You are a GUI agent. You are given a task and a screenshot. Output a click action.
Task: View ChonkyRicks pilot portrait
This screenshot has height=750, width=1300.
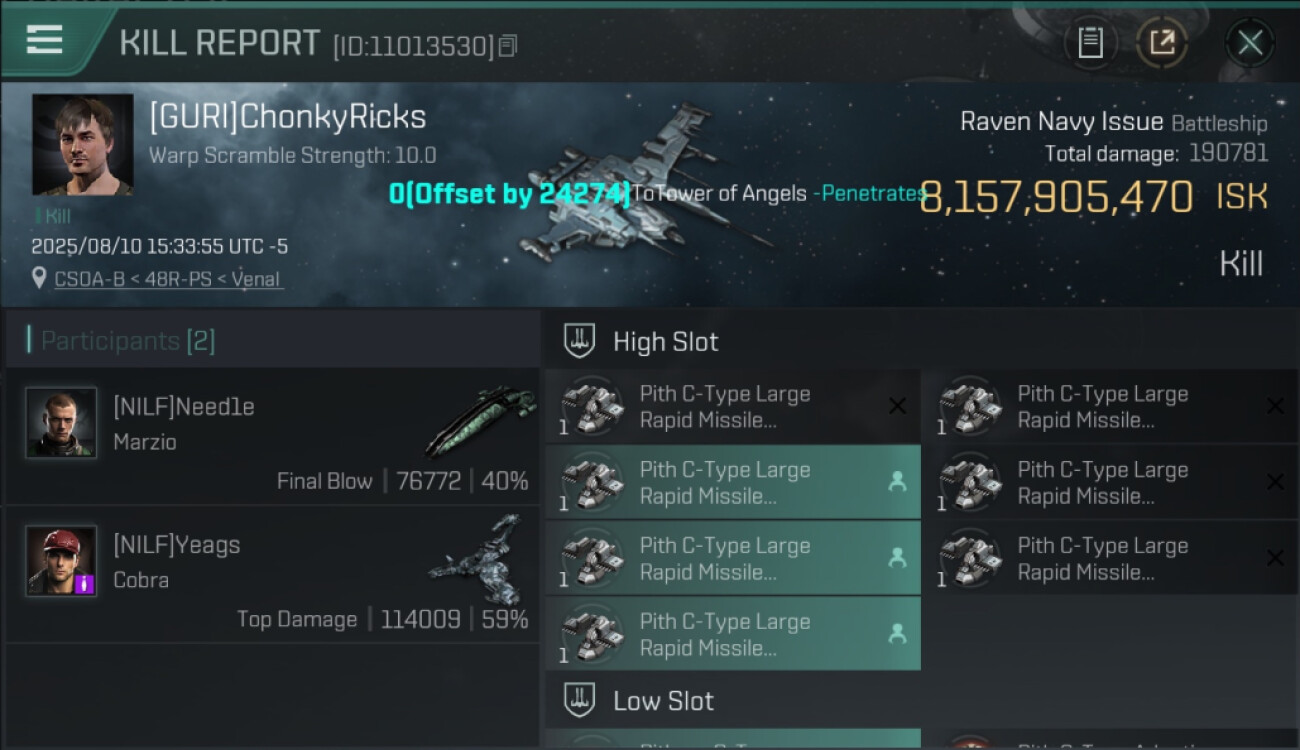[x=82, y=144]
